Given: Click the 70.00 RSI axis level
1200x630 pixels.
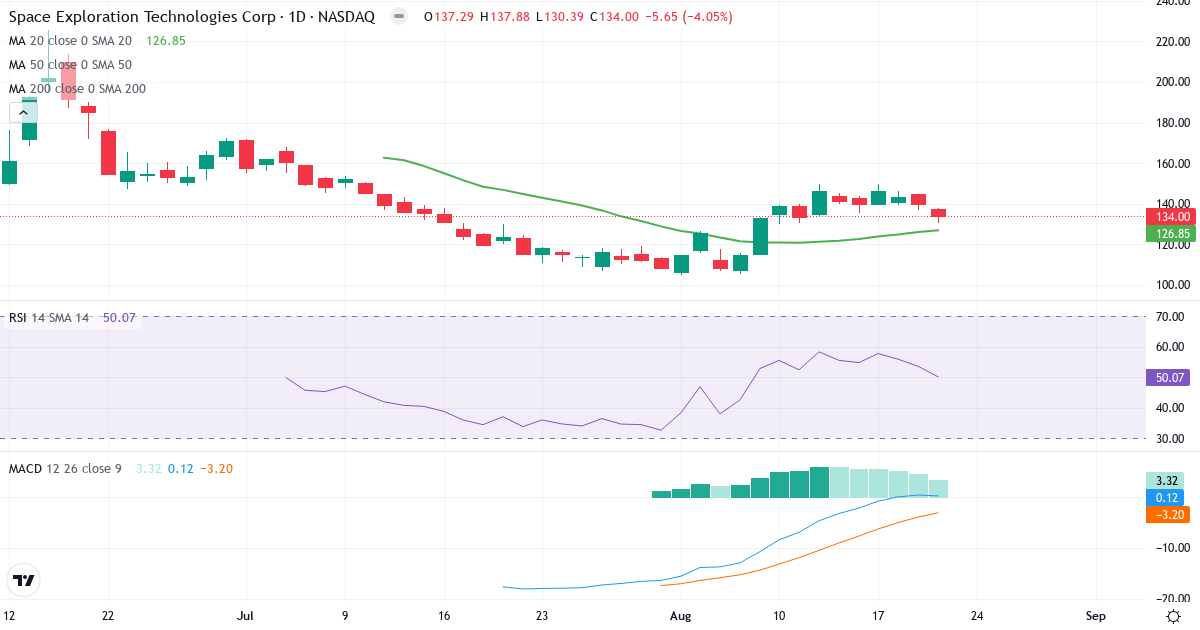Looking at the screenshot, I should point(1172,317).
